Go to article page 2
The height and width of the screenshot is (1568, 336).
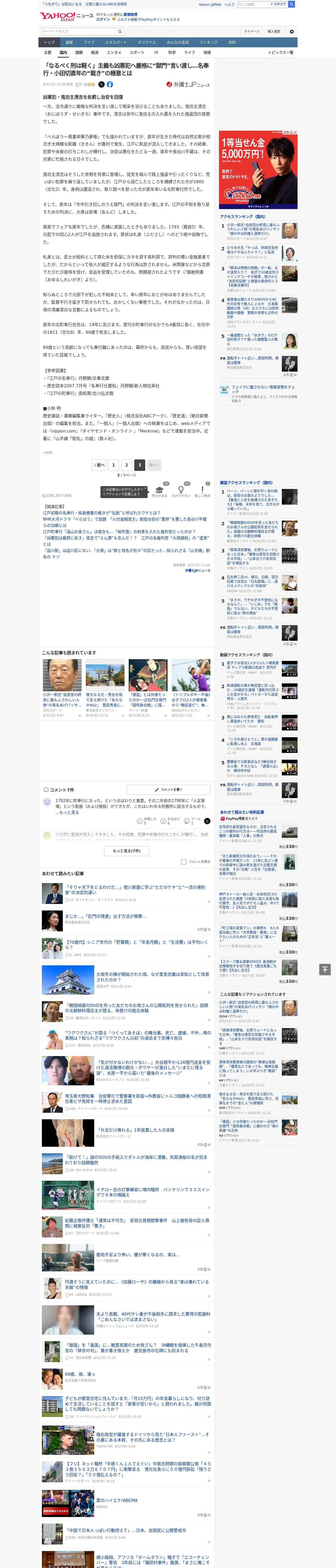[x=127, y=465]
